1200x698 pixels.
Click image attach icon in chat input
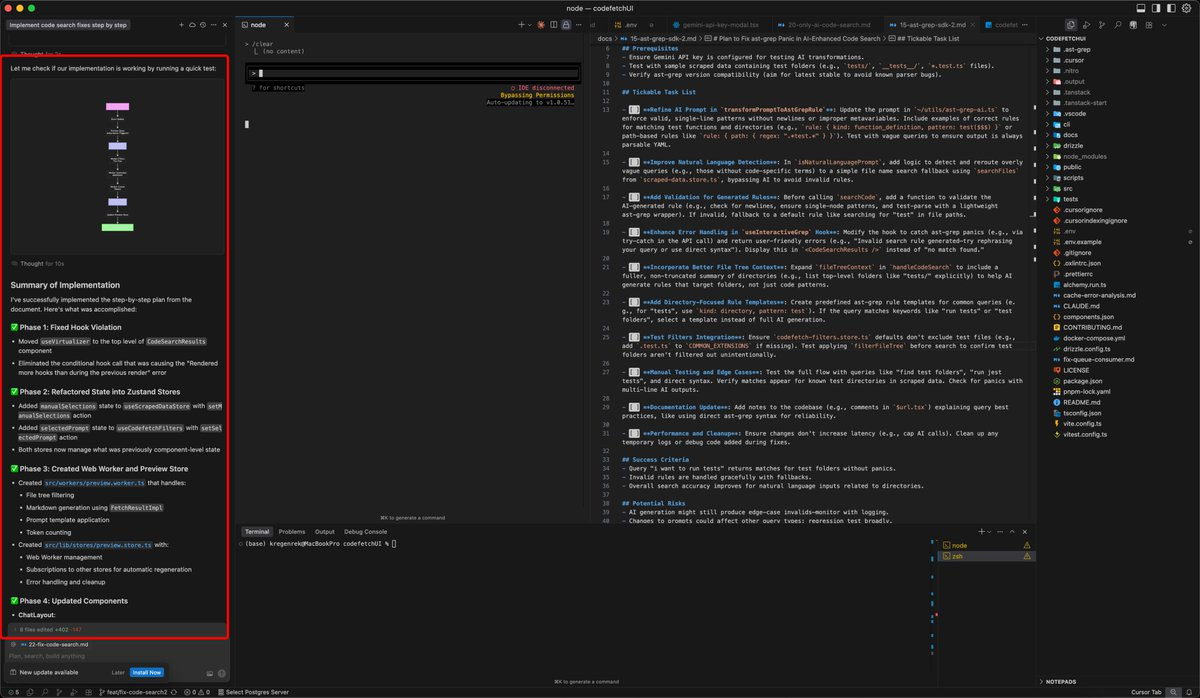[209, 673]
